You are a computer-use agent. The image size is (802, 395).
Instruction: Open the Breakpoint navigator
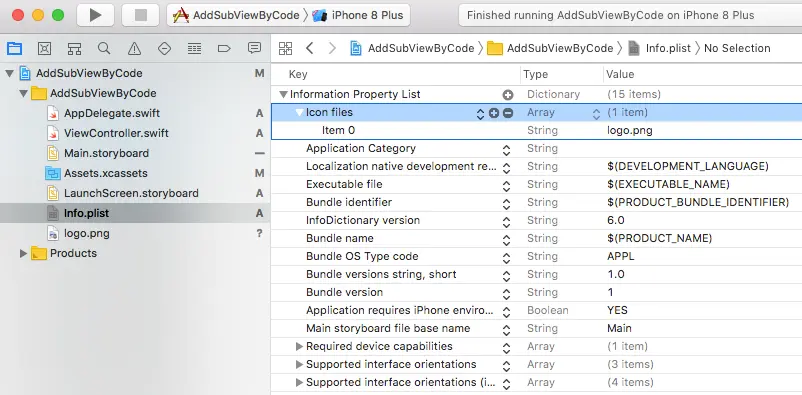224,49
